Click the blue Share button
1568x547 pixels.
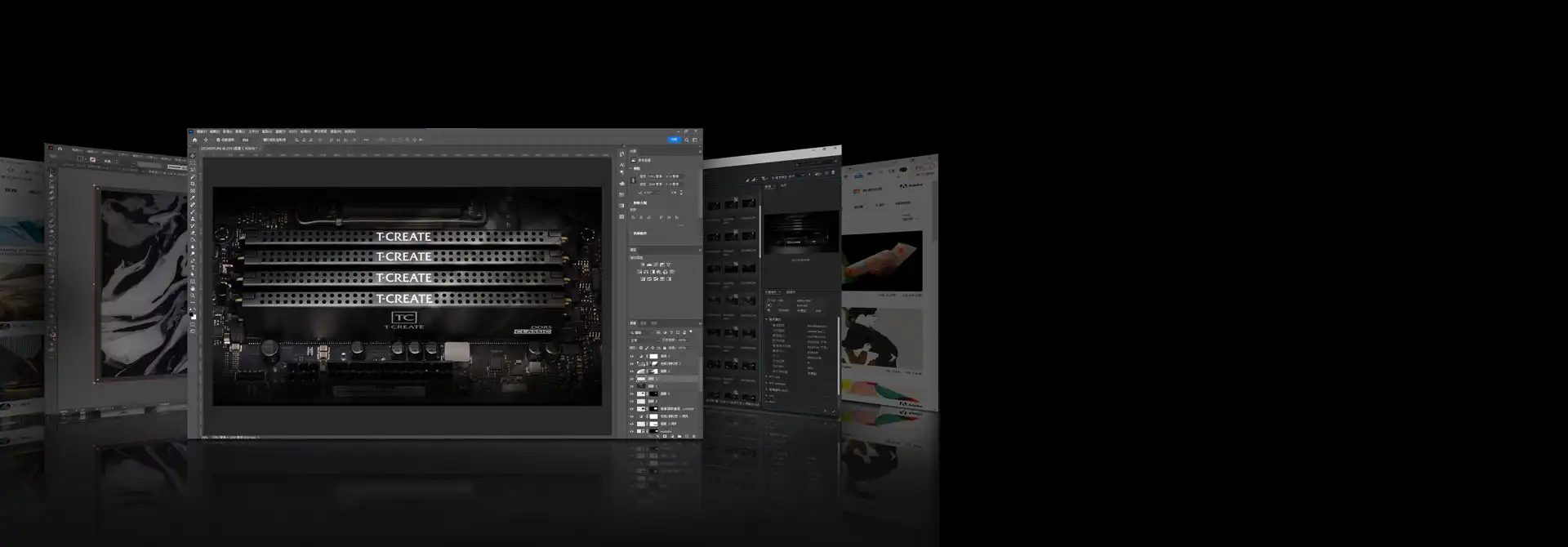point(674,140)
